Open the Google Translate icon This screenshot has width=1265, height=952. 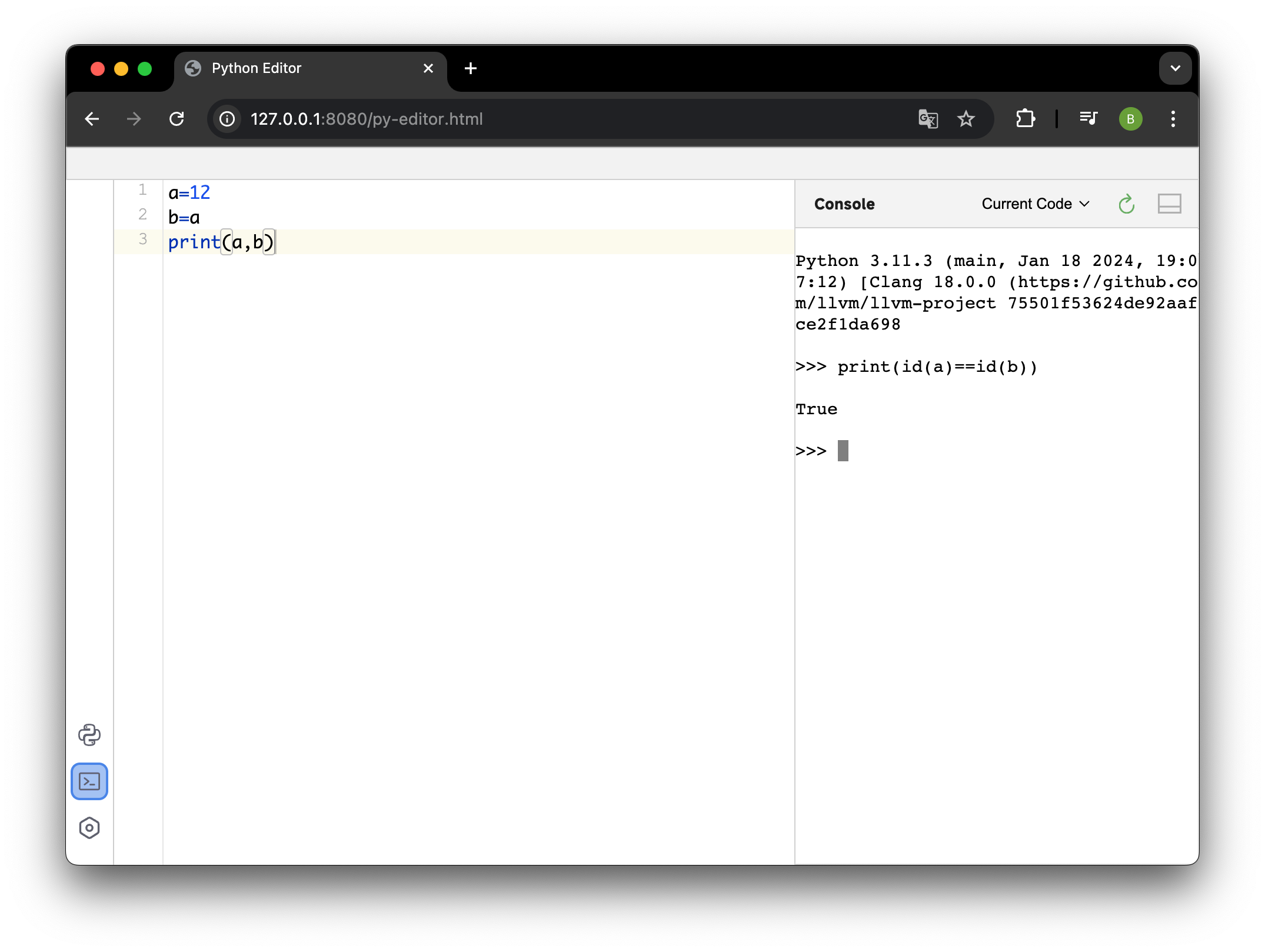[928, 119]
